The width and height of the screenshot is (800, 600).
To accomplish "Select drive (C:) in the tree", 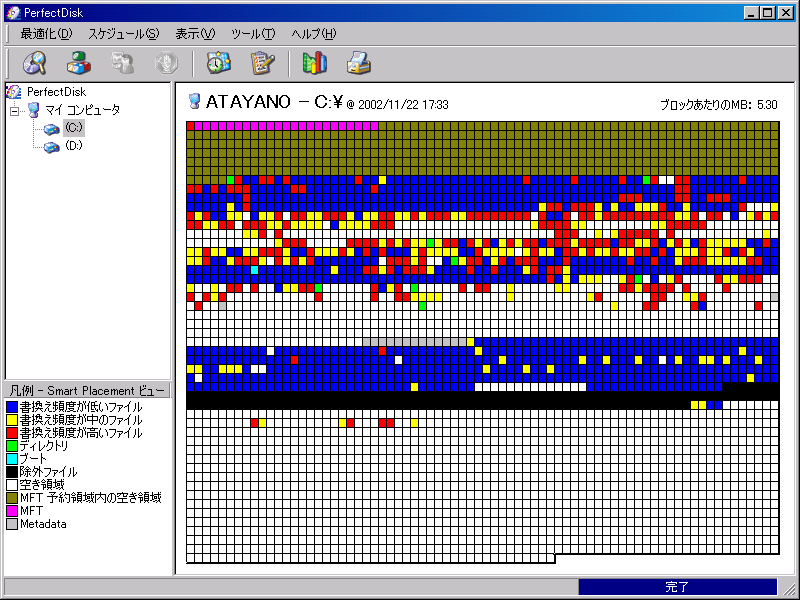I will 74,128.
